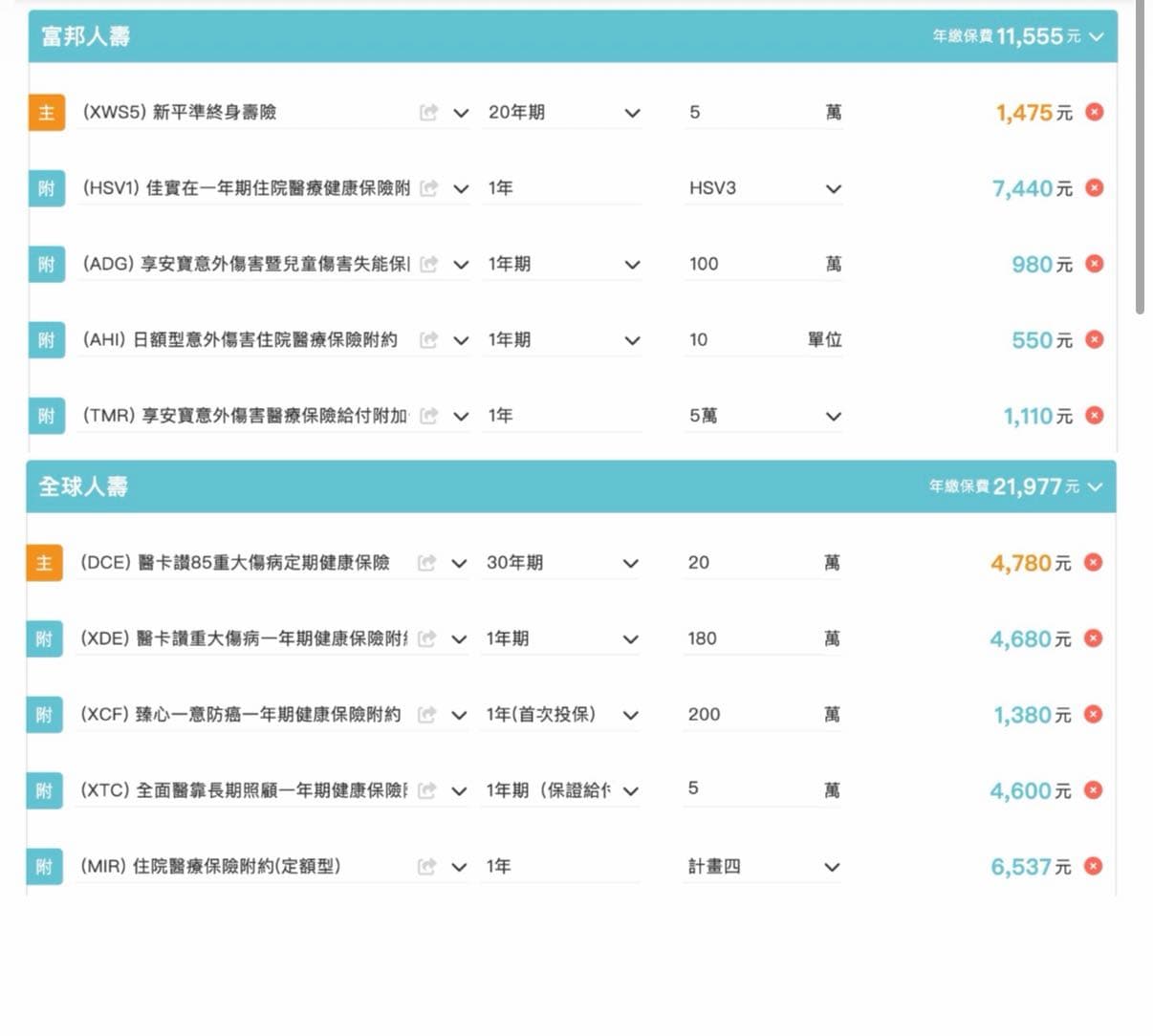Open share icon for XTC product
The image size is (1153, 1036).
[x=426, y=790]
